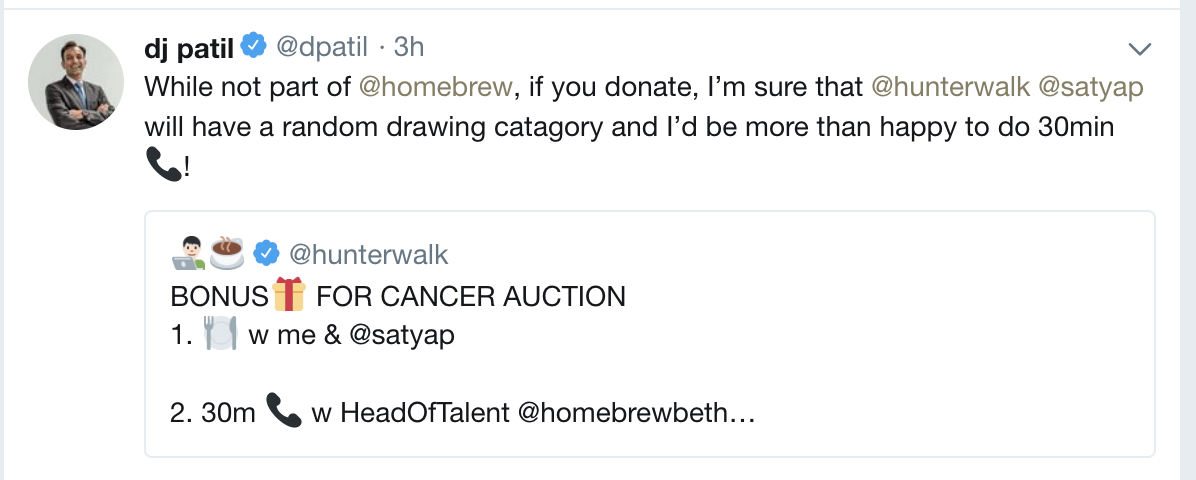This screenshot has width=1196, height=480.
Task: Click the 3h tweet timestamp
Action: [410, 47]
